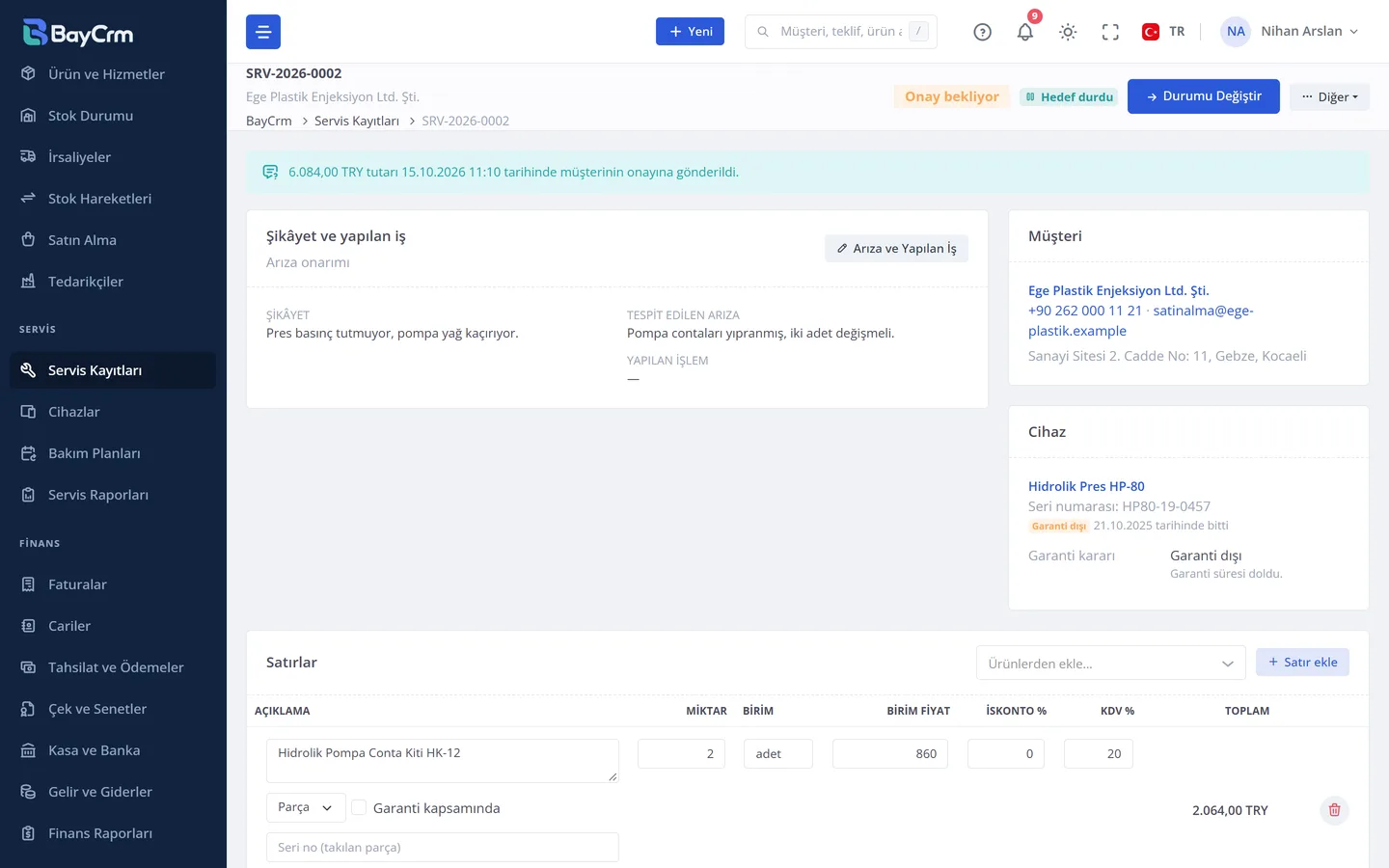
Task: Change the Parça line type dropdown
Action: (x=305, y=807)
